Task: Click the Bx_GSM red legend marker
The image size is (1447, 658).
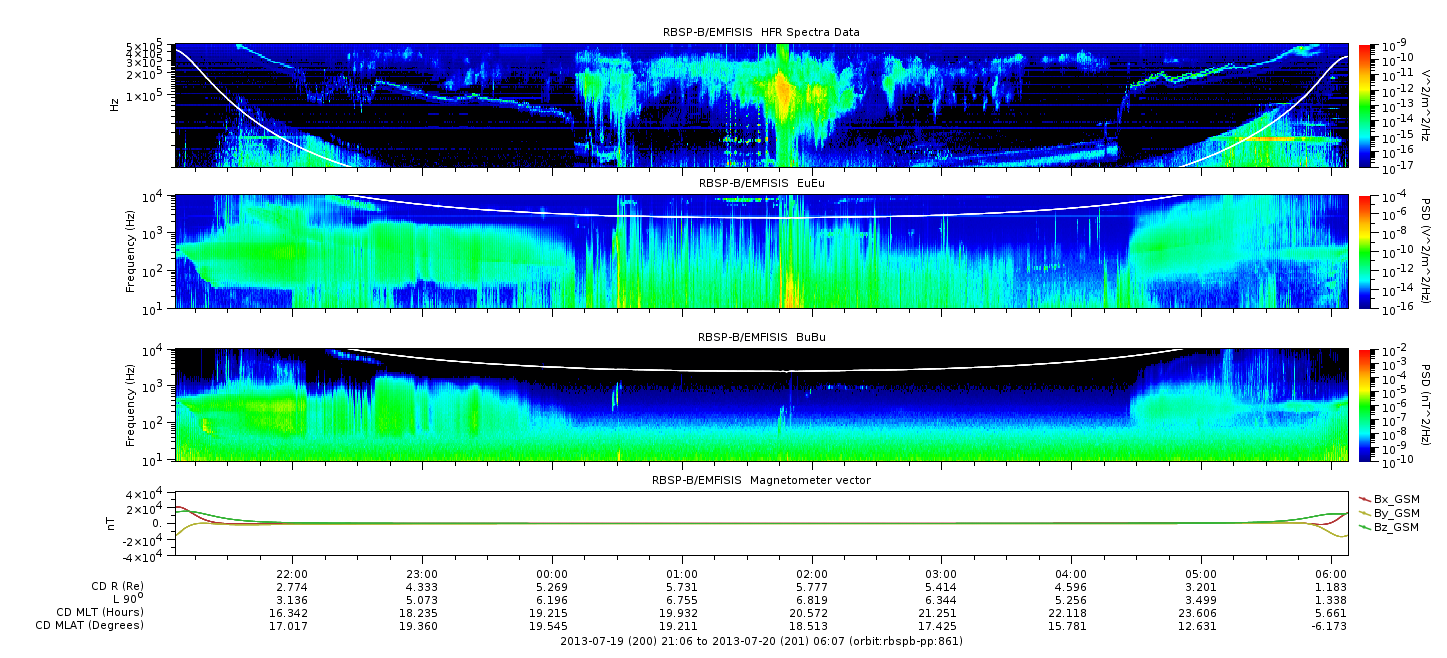Action: pyautogui.click(x=1364, y=498)
